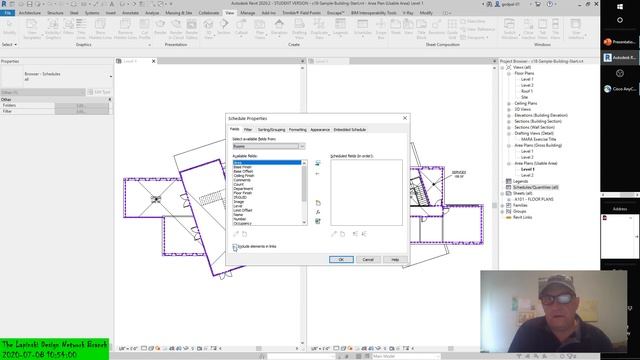Viewport: 640px width, 360px height.
Task: Click the Elevation ribbon tool
Action: (x=279, y=28)
